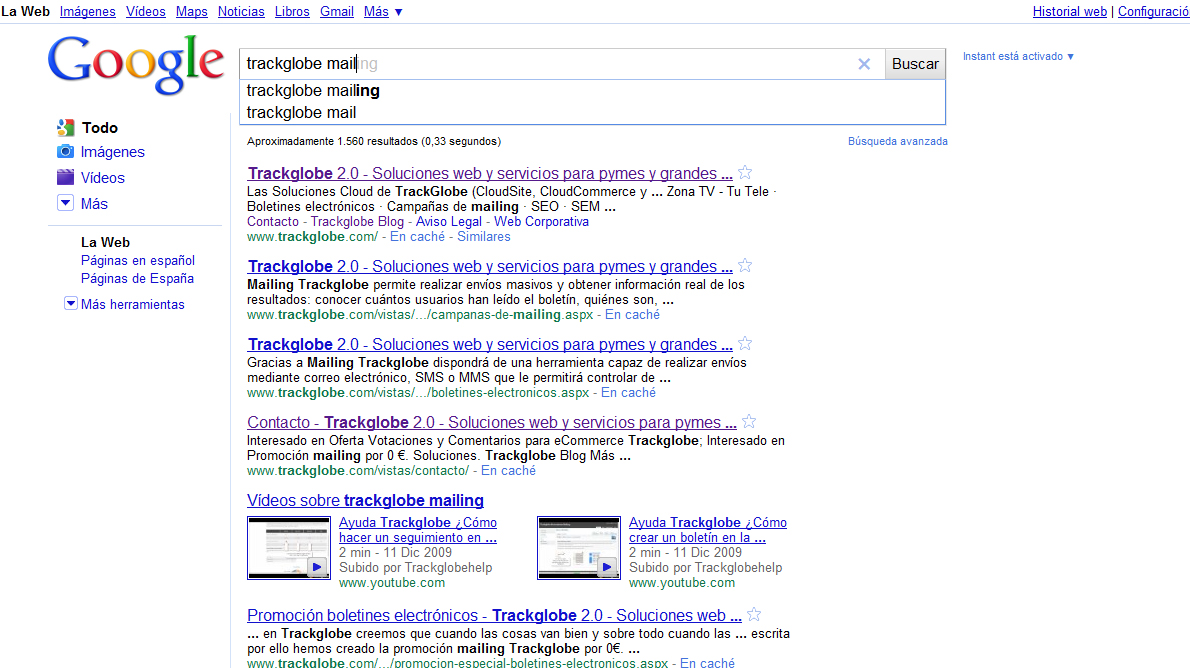Screen dimensions: 1190x668
Task: Click the results count 'Aproximadamente 1.560 resultados' text
Action: (x=373, y=141)
